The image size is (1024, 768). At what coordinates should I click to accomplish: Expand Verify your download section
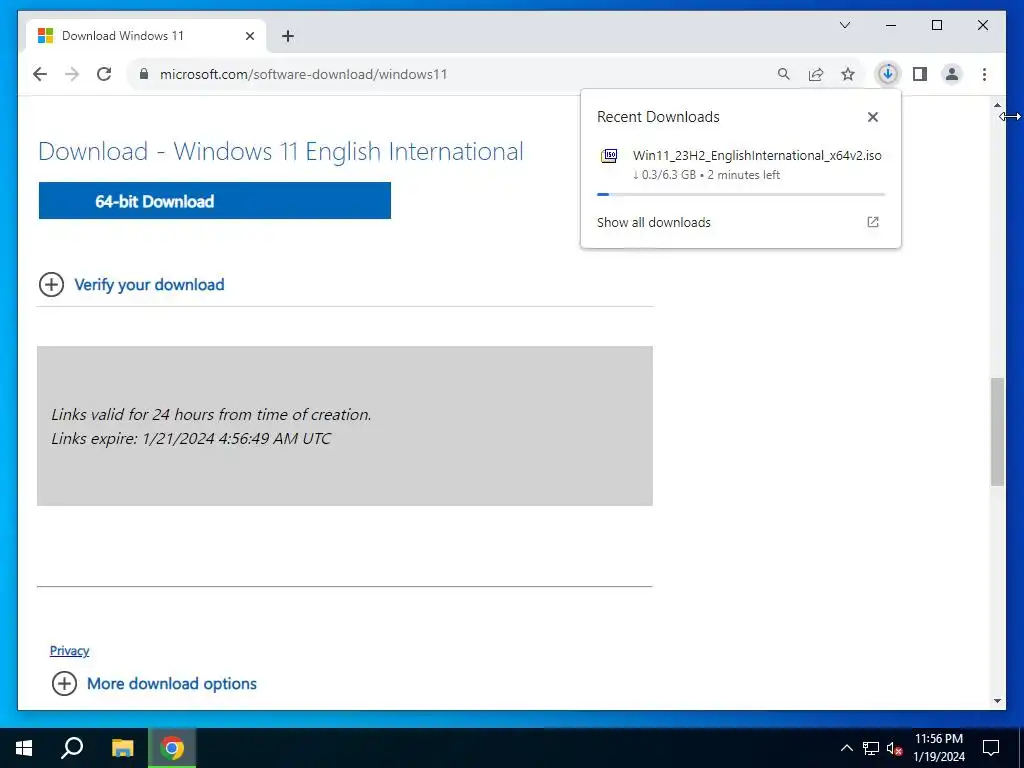point(52,284)
